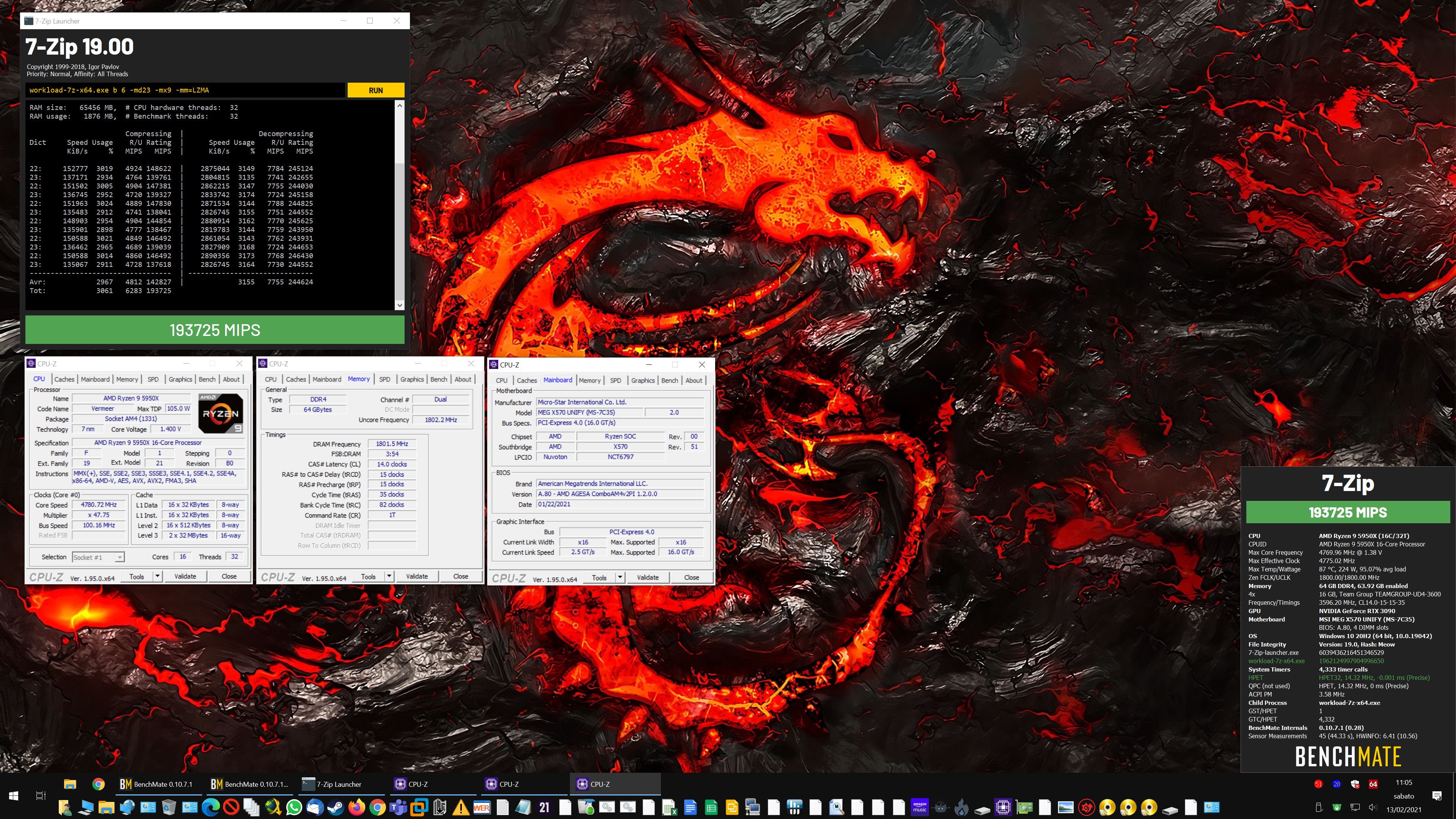Open the notification center icon
This screenshot has height=819, width=1456.
1437,796
